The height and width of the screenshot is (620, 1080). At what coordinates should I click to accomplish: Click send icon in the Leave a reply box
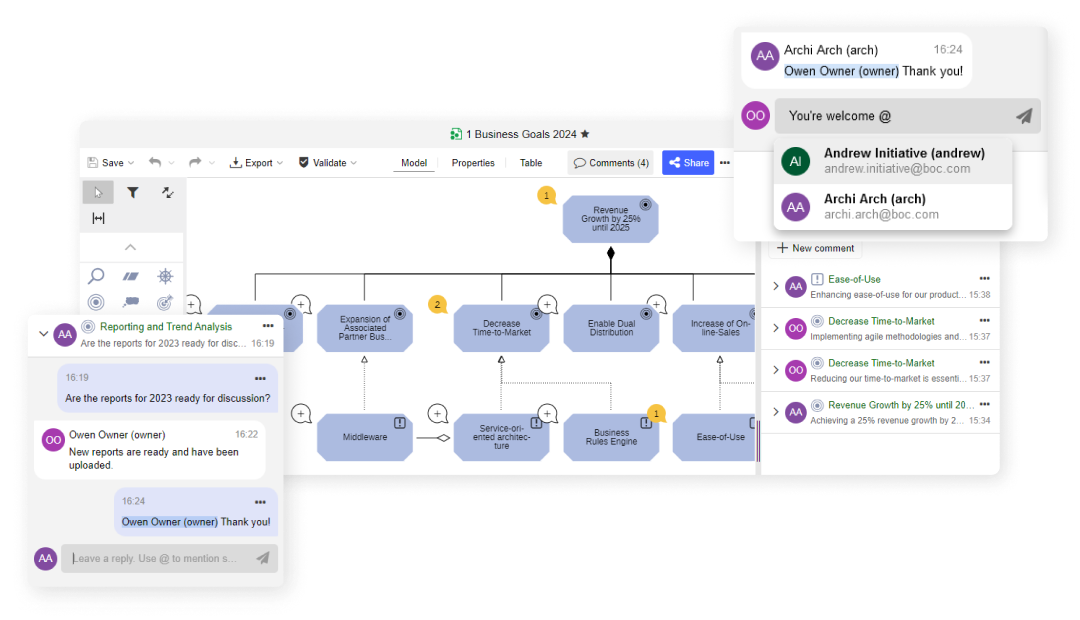tap(262, 558)
